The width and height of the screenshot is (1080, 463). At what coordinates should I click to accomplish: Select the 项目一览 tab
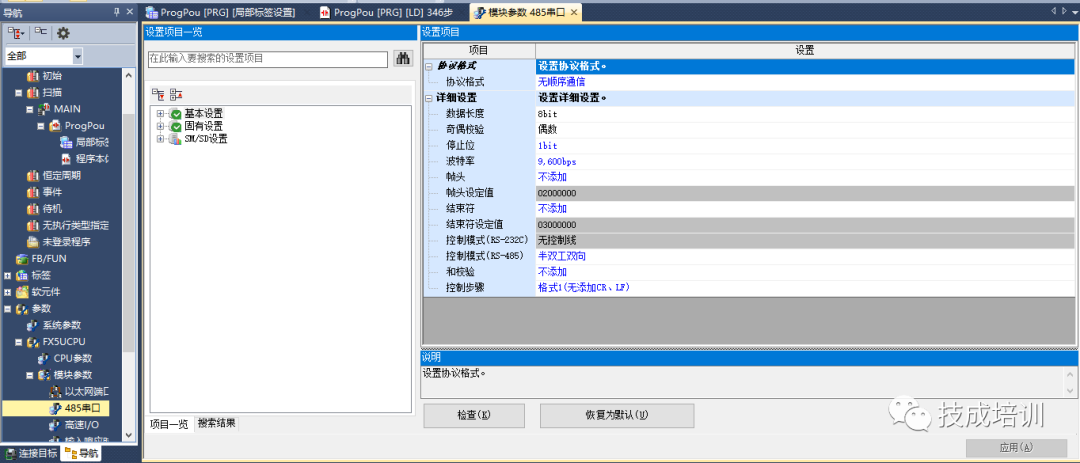[170, 424]
